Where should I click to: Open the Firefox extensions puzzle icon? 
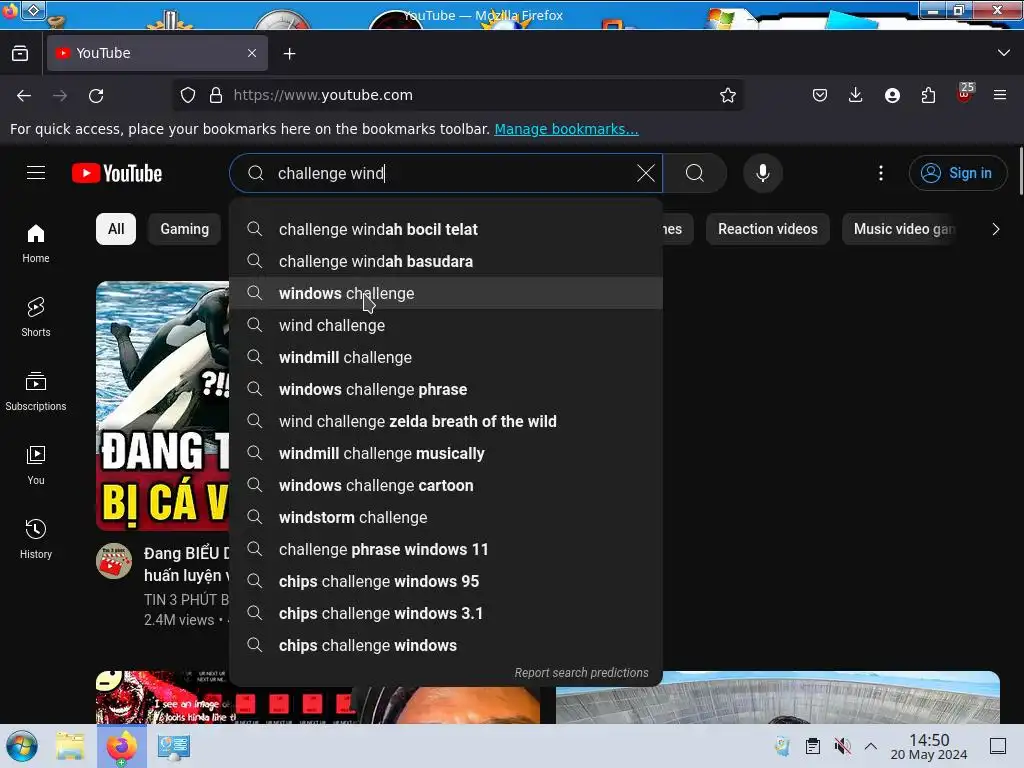[x=928, y=95]
